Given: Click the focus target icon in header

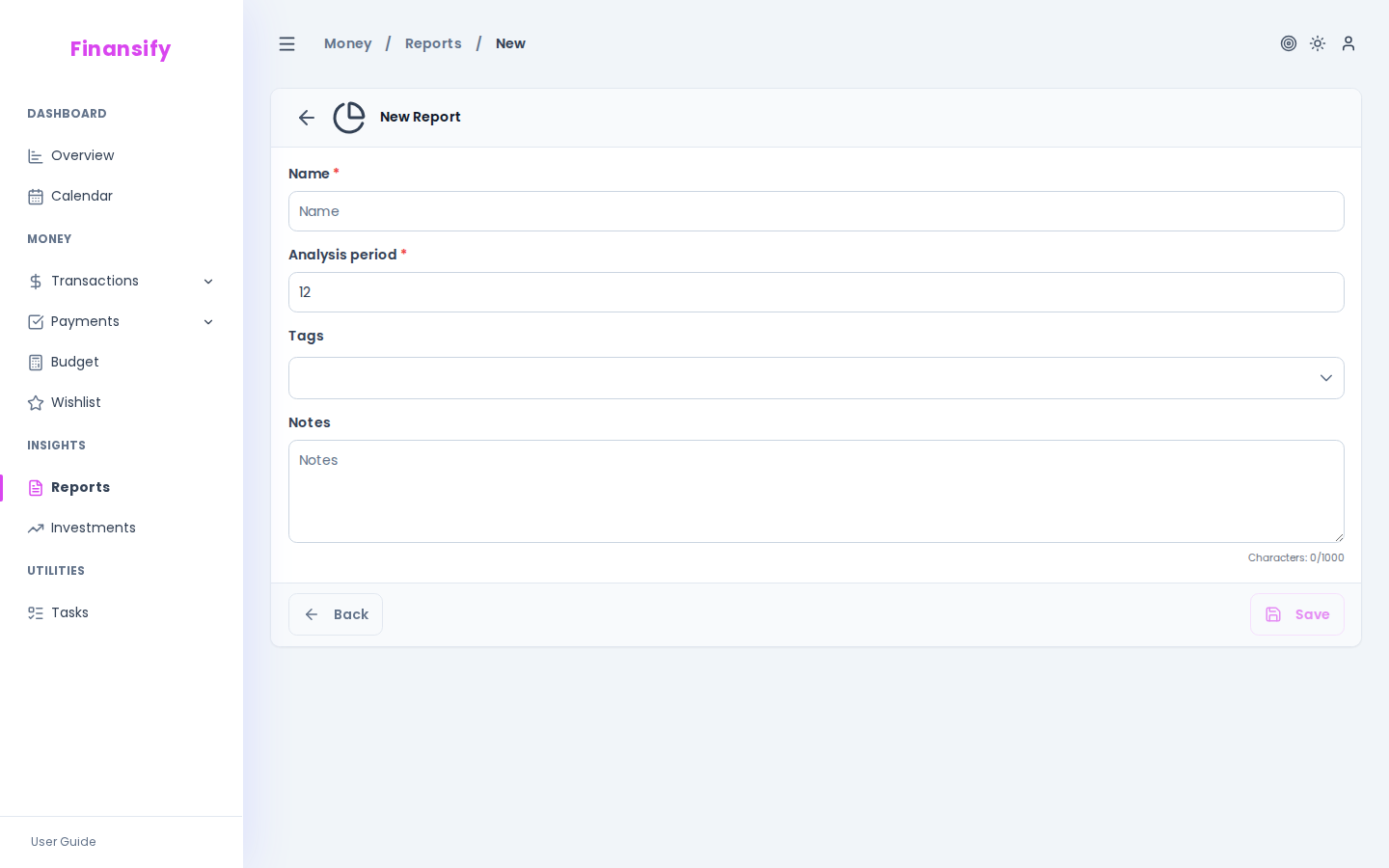Looking at the screenshot, I should point(1289,43).
